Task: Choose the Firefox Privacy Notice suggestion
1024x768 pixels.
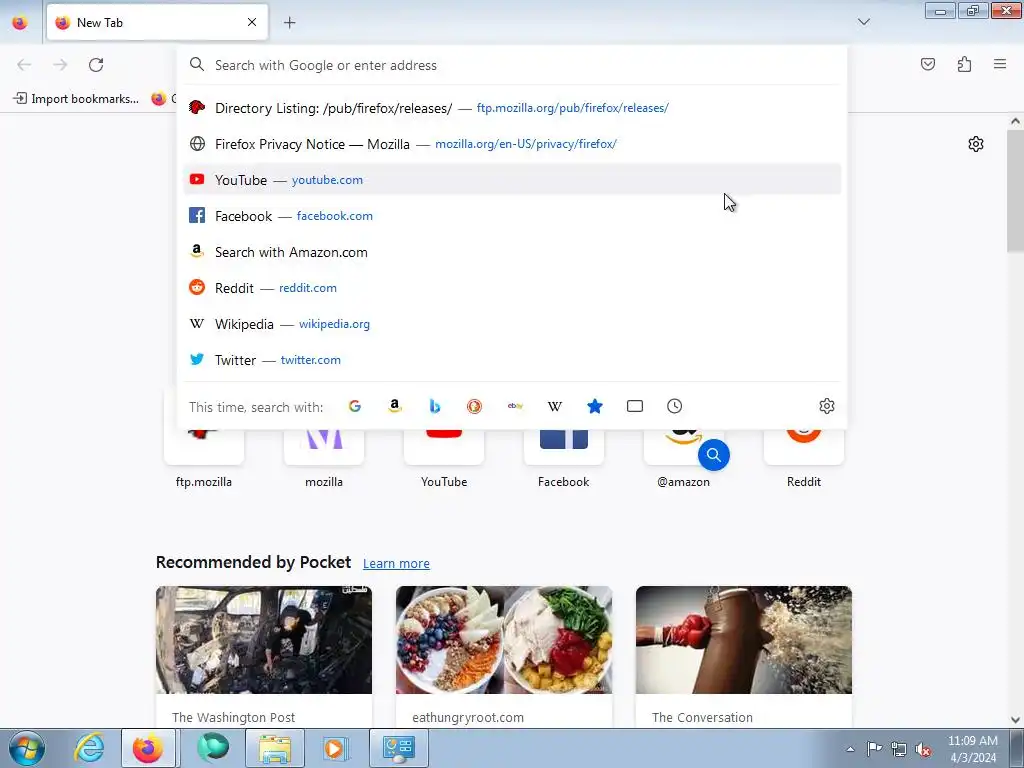Action: pyautogui.click(x=512, y=144)
